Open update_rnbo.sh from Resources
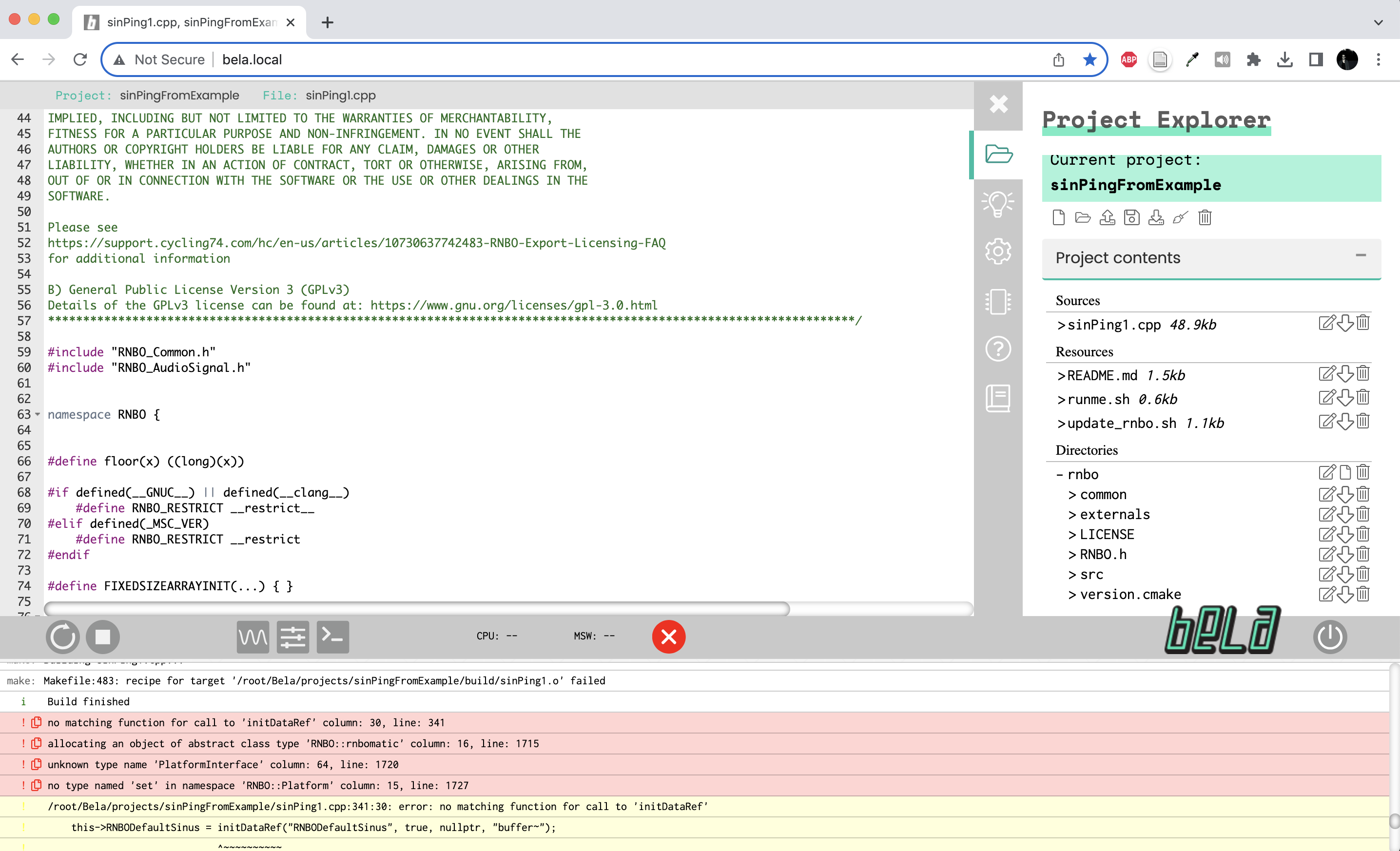This screenshot has width=1400, height=851. coord(1122,423)
